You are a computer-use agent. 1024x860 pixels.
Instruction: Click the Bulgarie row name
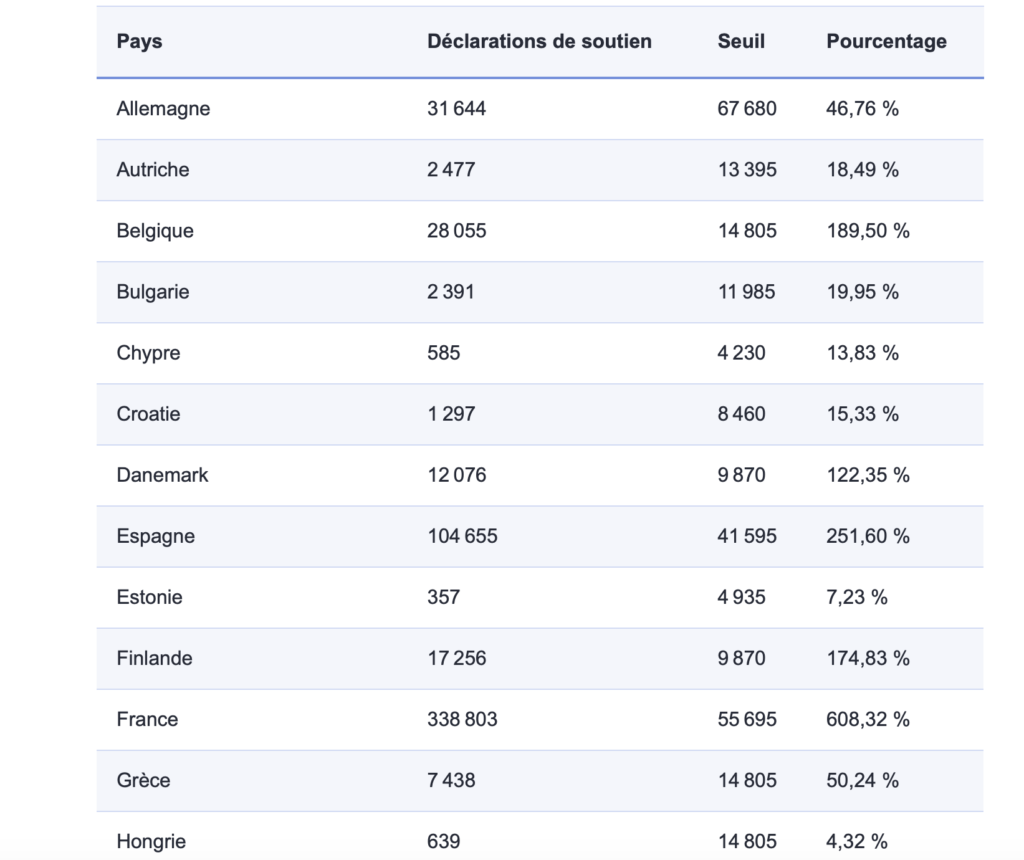coord(152,292)
